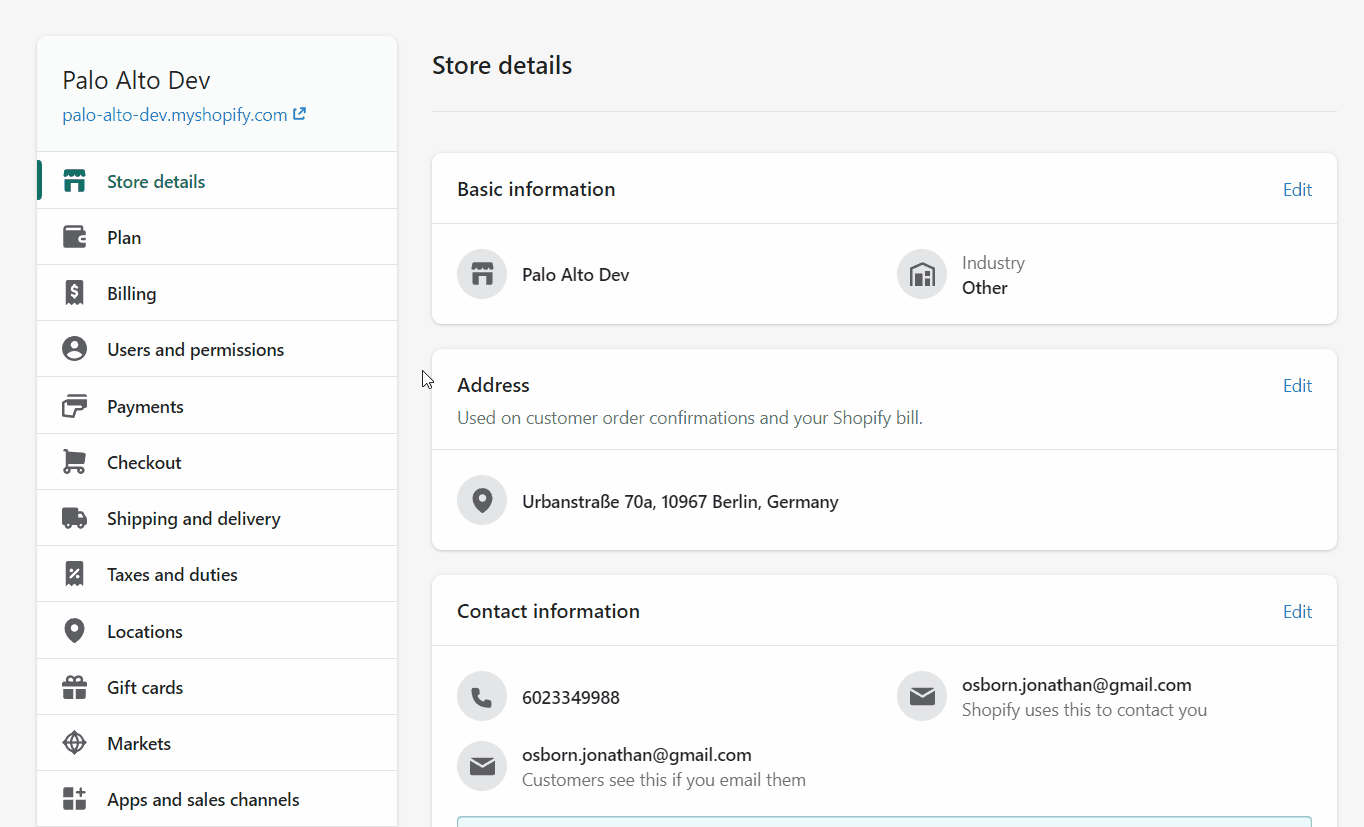1364x827 pixels.
Task: Click the Checkout shopping cart icon
Action: 74,462
